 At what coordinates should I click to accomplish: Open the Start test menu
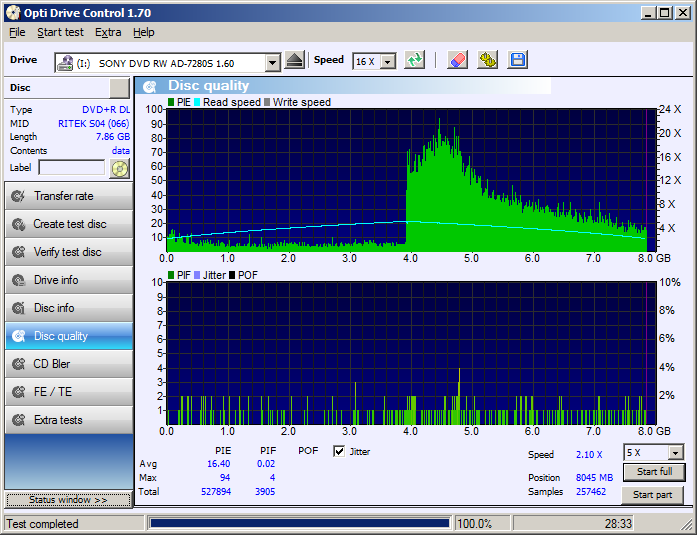[60, 32]
